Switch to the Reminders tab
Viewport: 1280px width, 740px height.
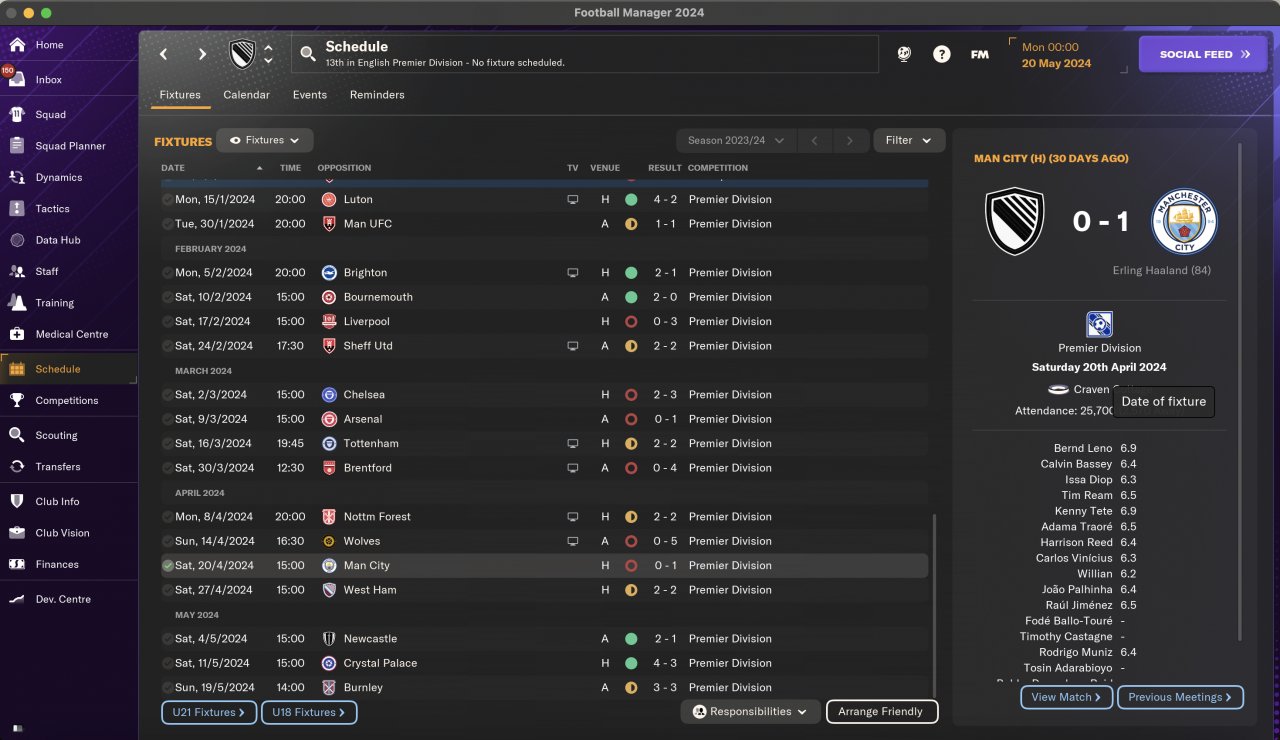pos(377,95)
